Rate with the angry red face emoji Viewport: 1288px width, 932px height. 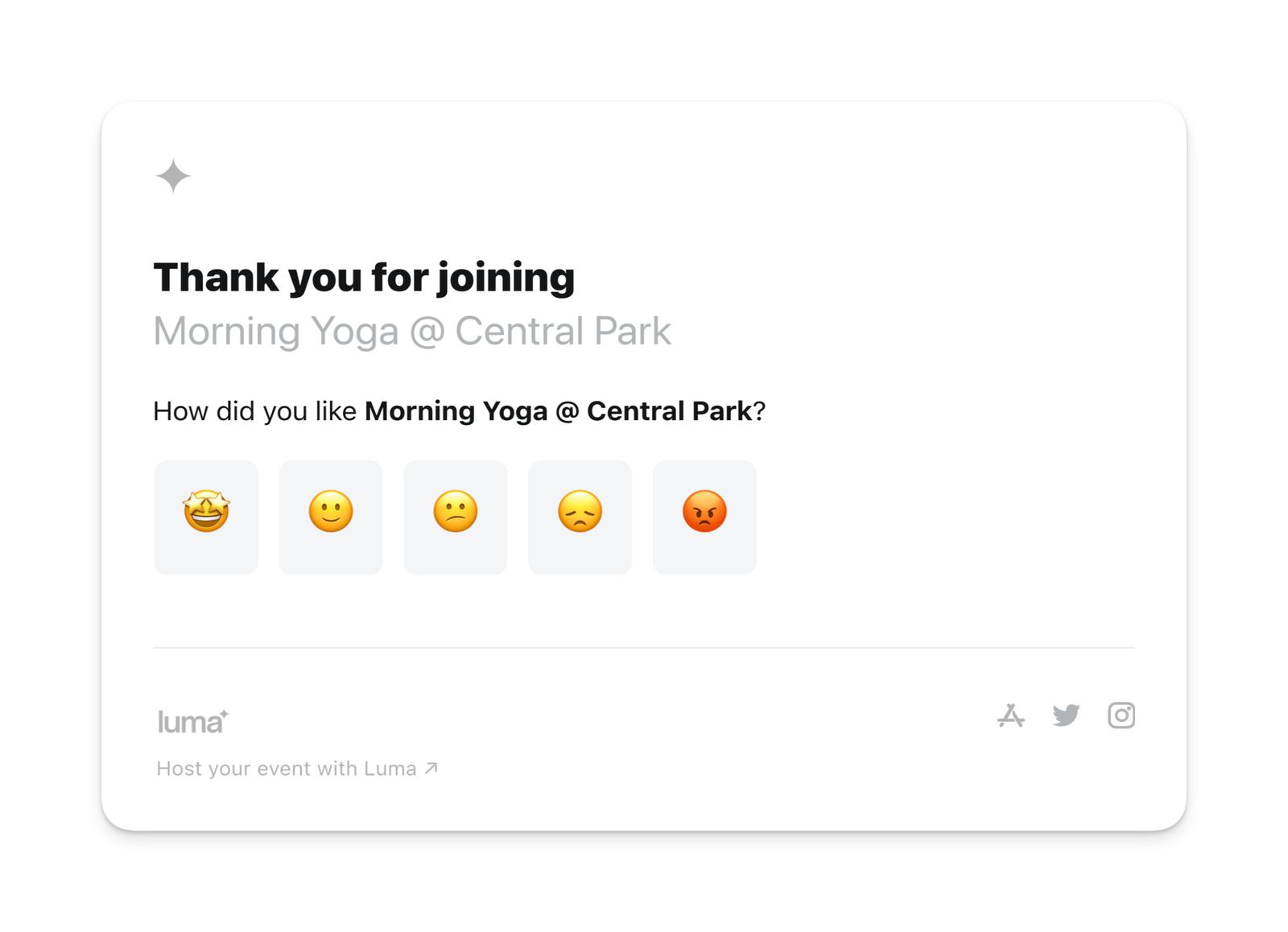704,517
